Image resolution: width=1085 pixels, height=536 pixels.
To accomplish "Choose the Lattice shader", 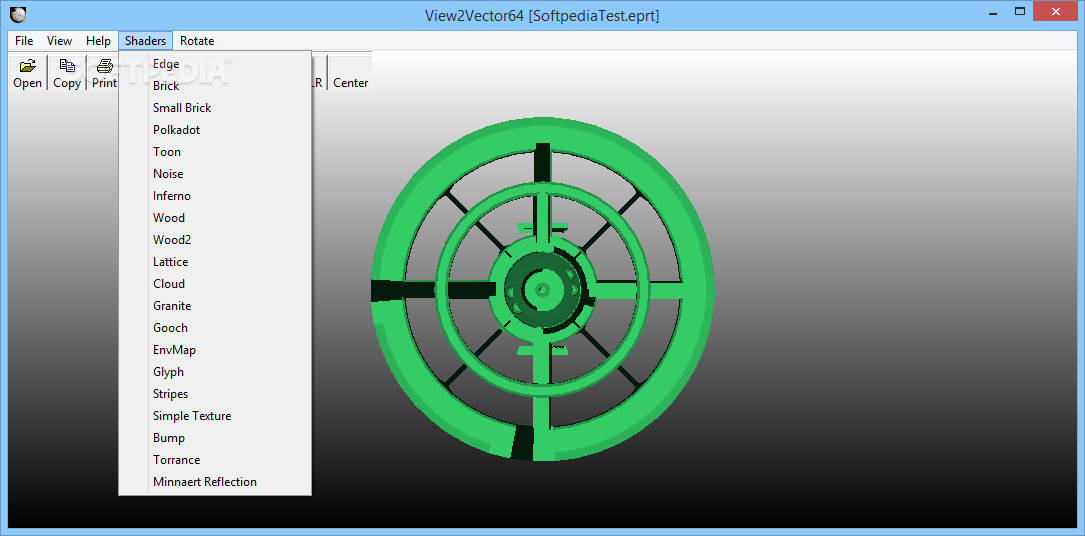I will tap(215, 262).
